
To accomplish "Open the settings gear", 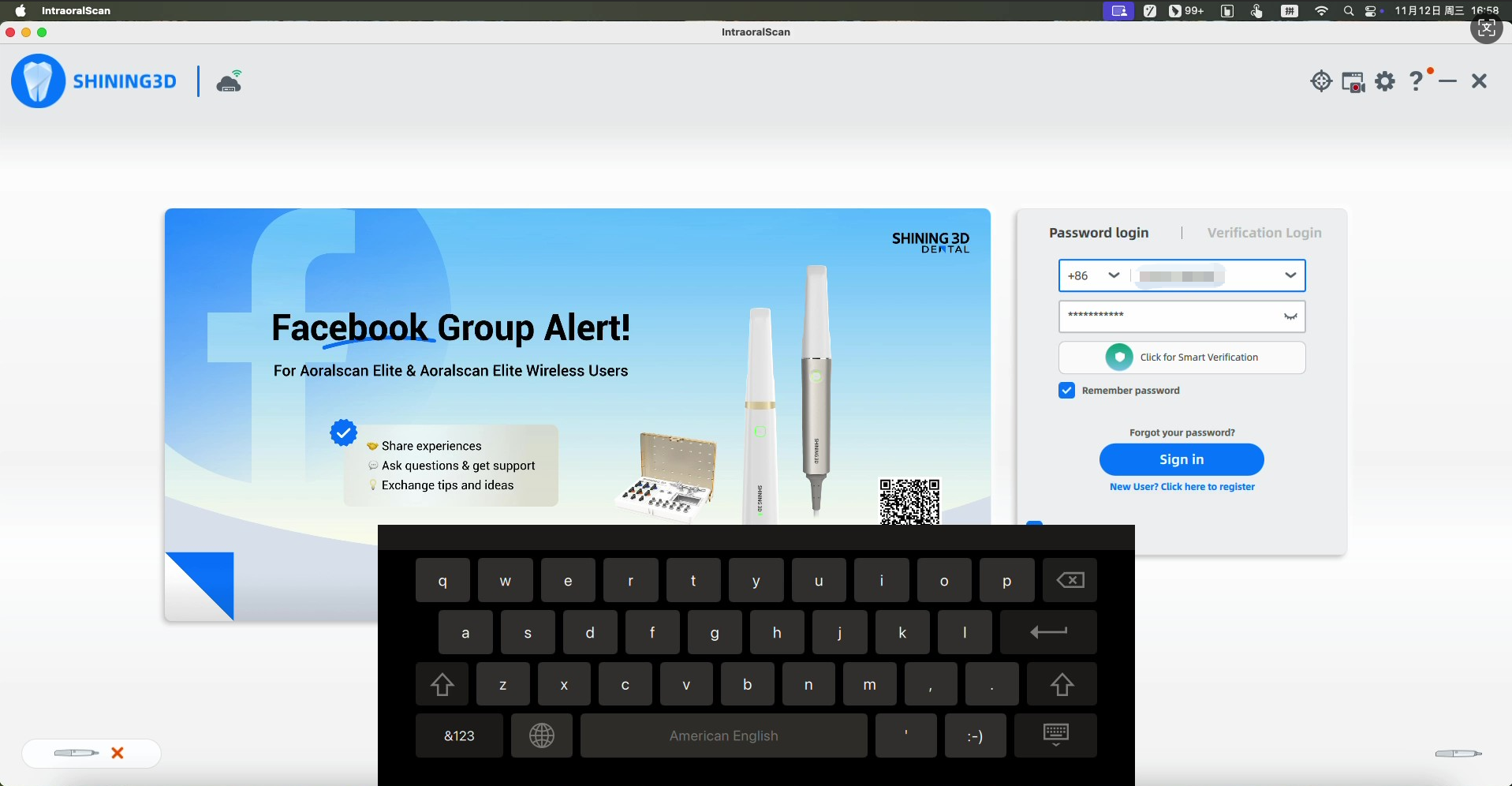I will pyautogui.click(x=1386, y=81).
